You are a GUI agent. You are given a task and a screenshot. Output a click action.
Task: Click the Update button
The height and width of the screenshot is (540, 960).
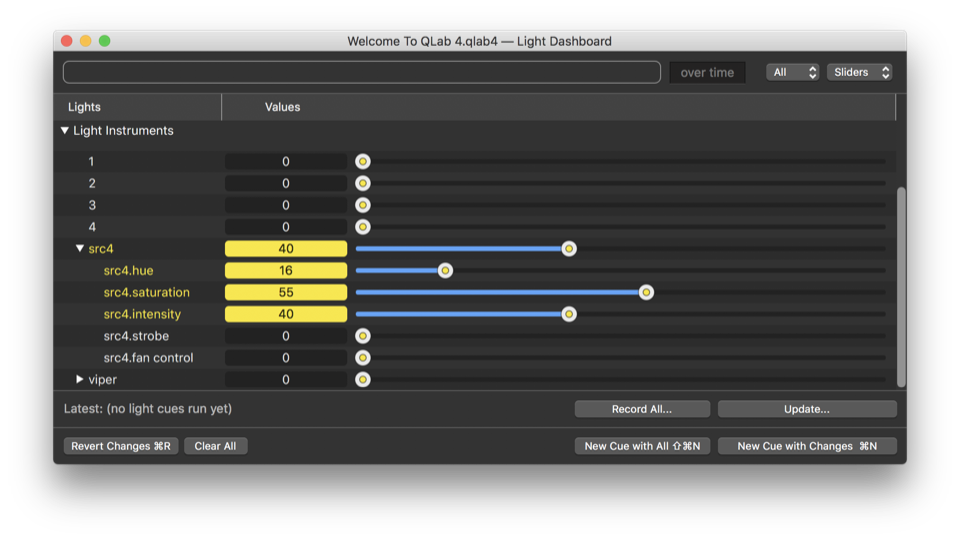pos(807,409)
